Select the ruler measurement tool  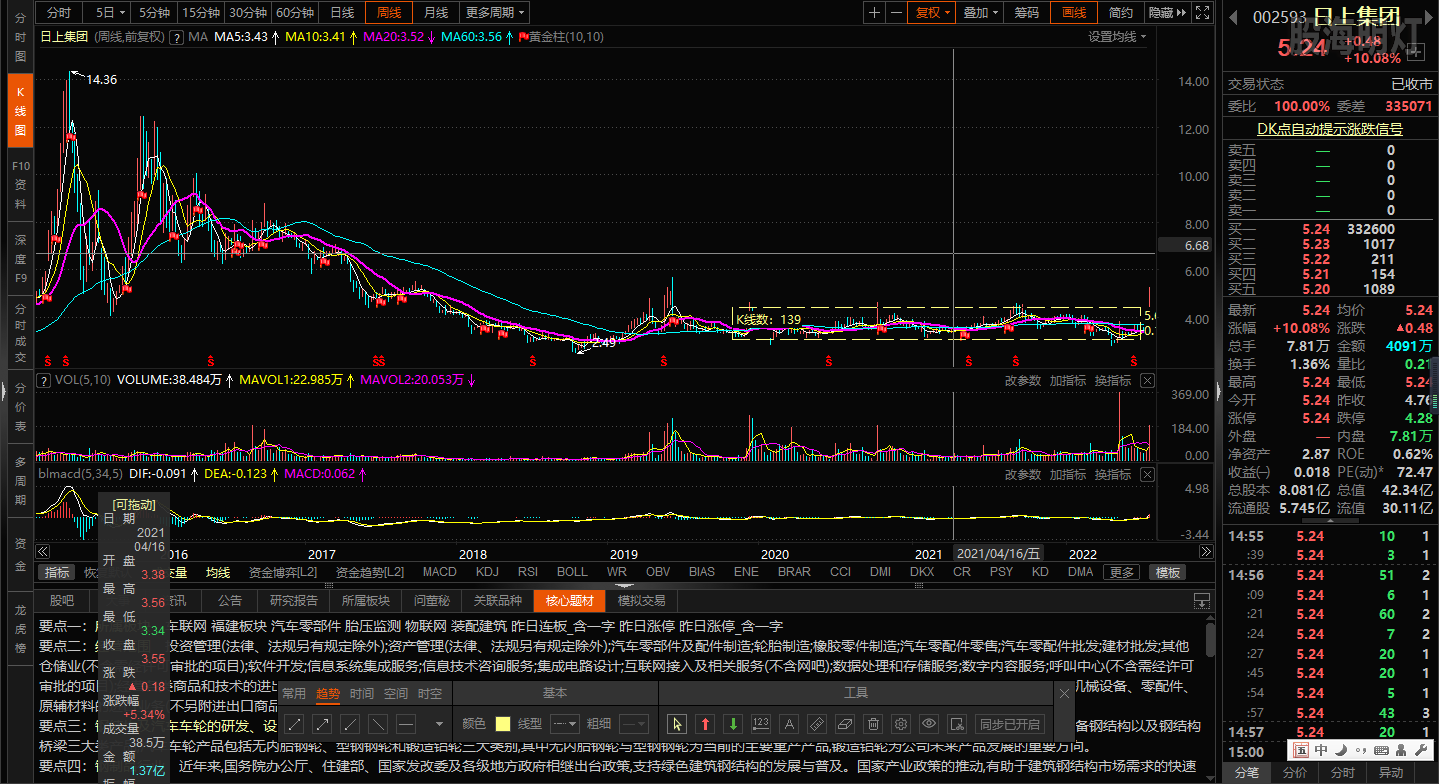817,723
